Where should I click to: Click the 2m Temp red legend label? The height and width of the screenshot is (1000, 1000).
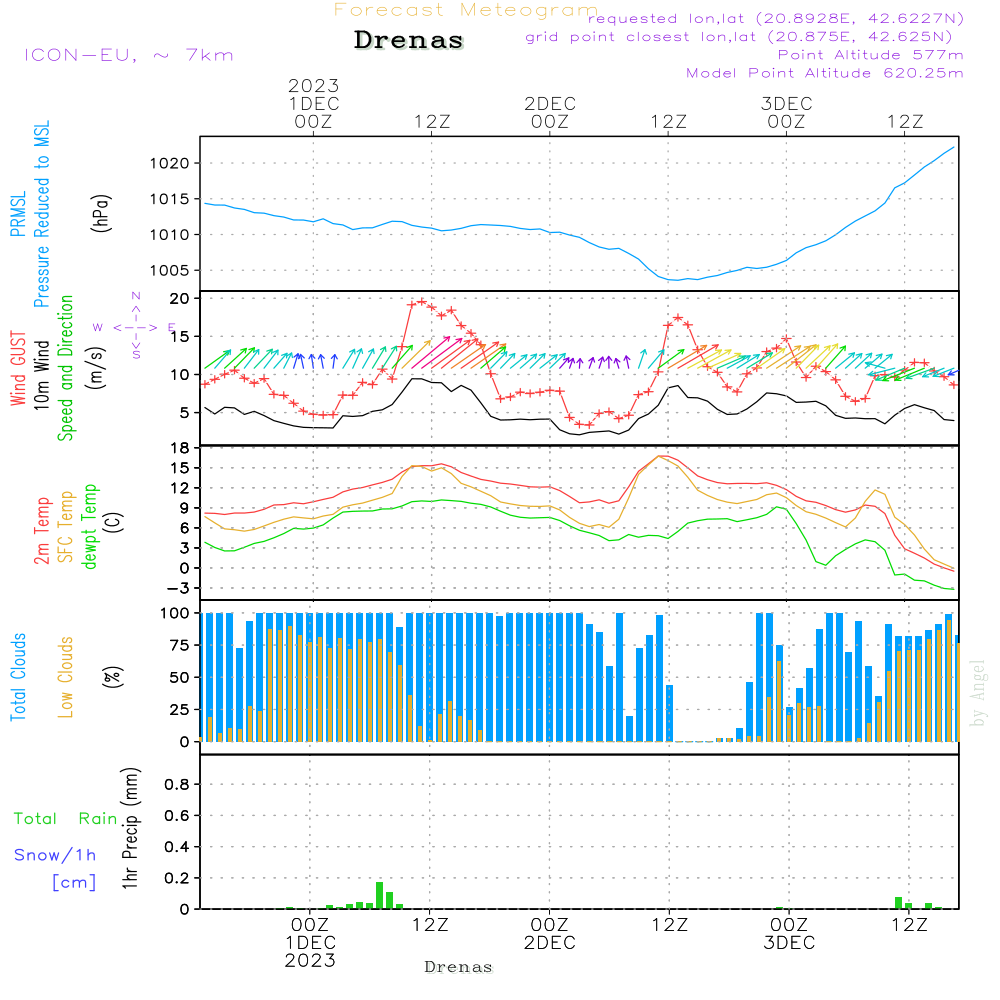tap(41, 531)
